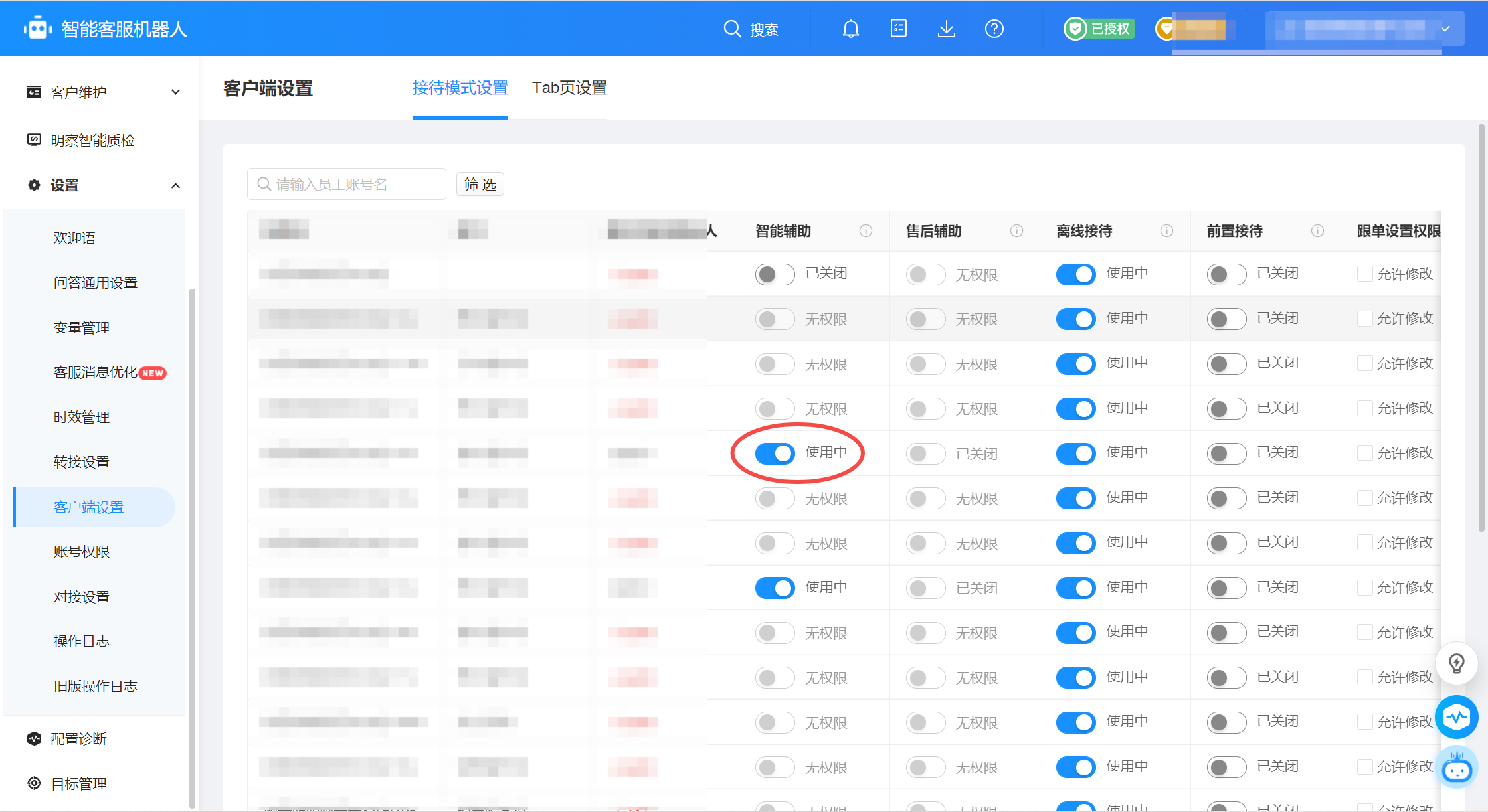Image resolution: width=1488 pixels, height=812 pixels.
Task: Open 账号权限 in the sidebar
Action: click(82, 552)
